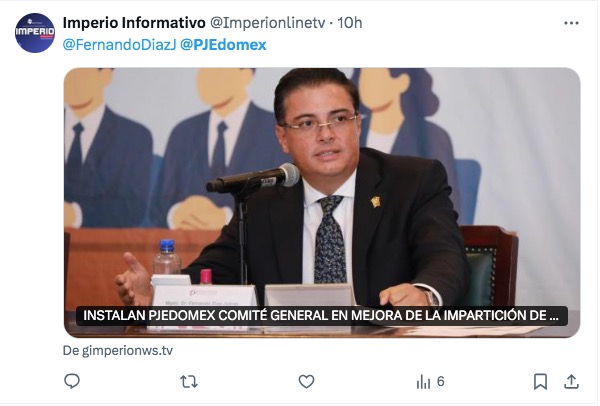Open the @FernandoDiazJ mention

(x=119, y=45)
